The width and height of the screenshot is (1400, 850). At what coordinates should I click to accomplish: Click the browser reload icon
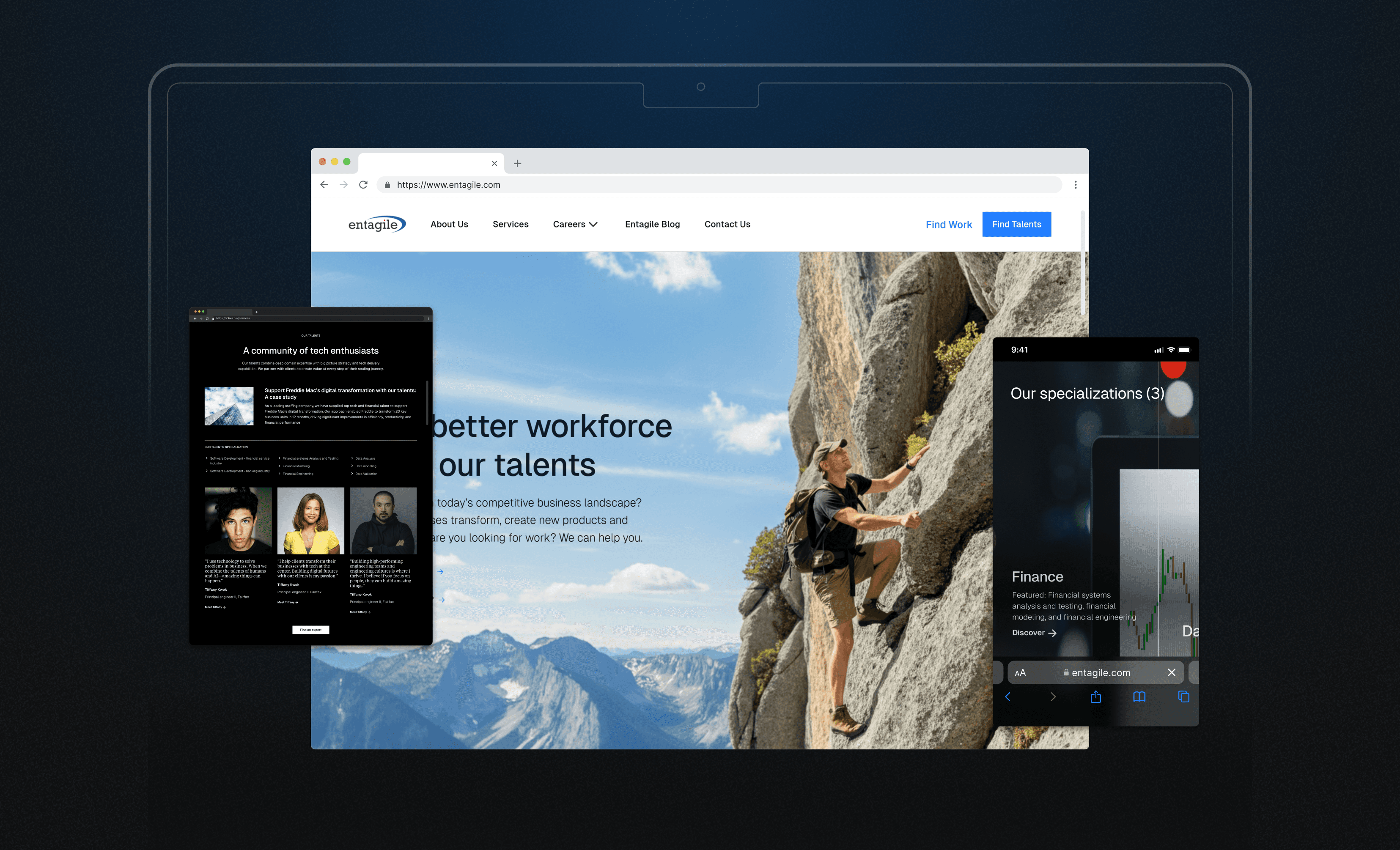pyautogui.click(x=363, y=185)
